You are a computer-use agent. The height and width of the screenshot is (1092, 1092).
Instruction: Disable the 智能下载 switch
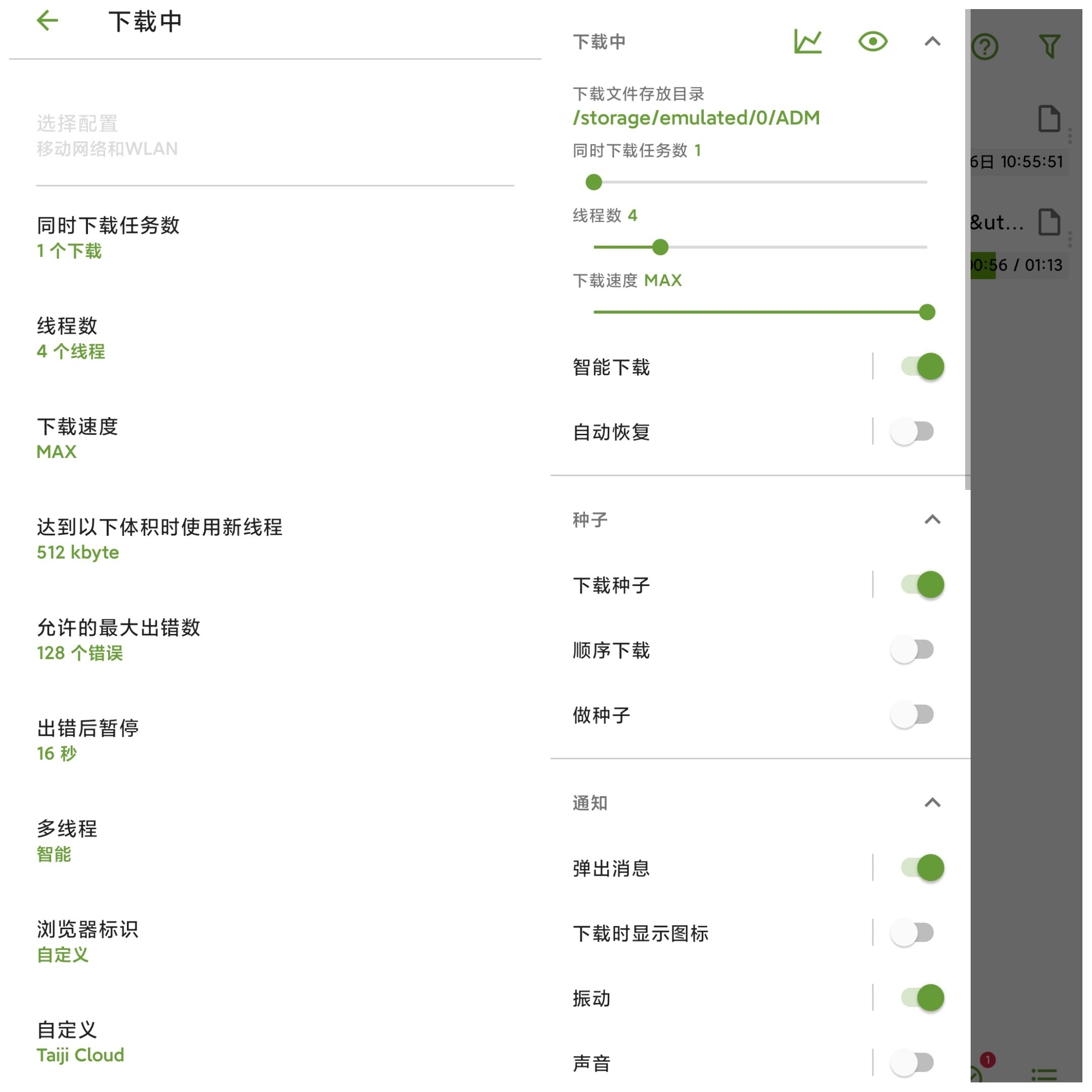(x=930, y=370)
